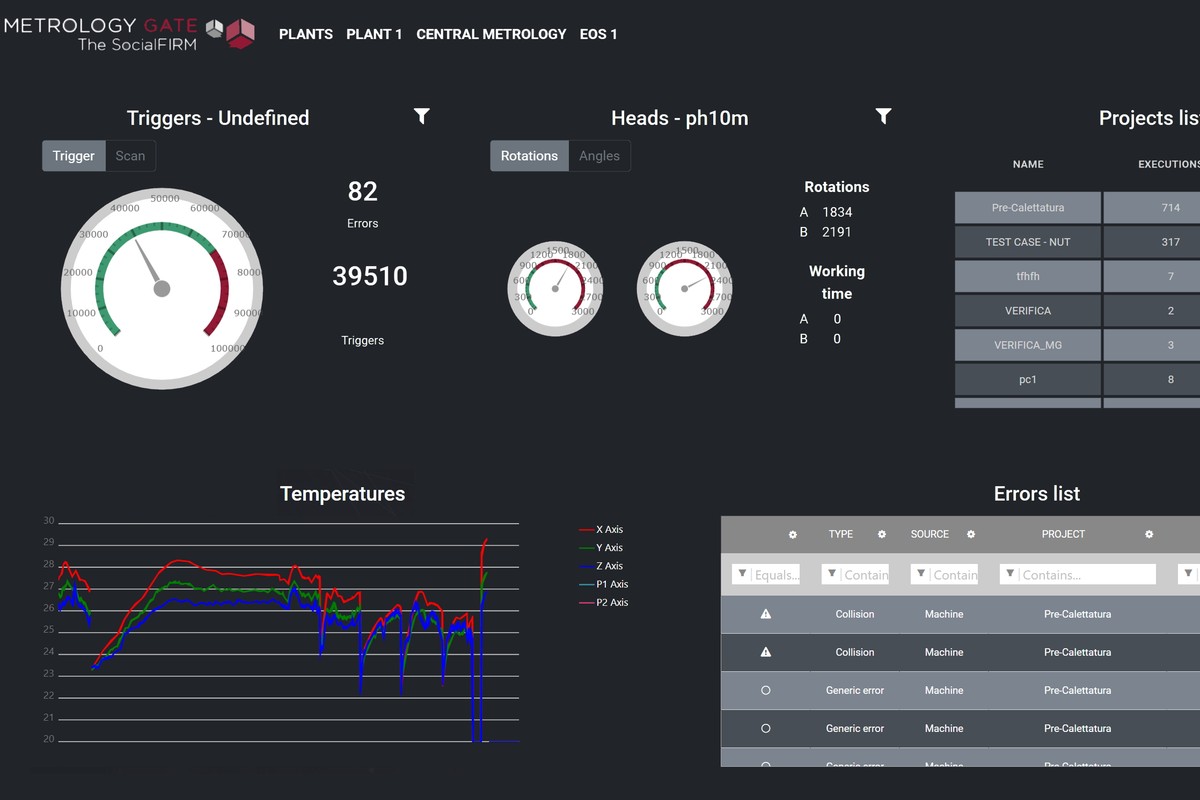The height and width of the screenshot is (800, 1200).
Task: Open the TYPE column gear settings
Action: click(x=882, y=535)
